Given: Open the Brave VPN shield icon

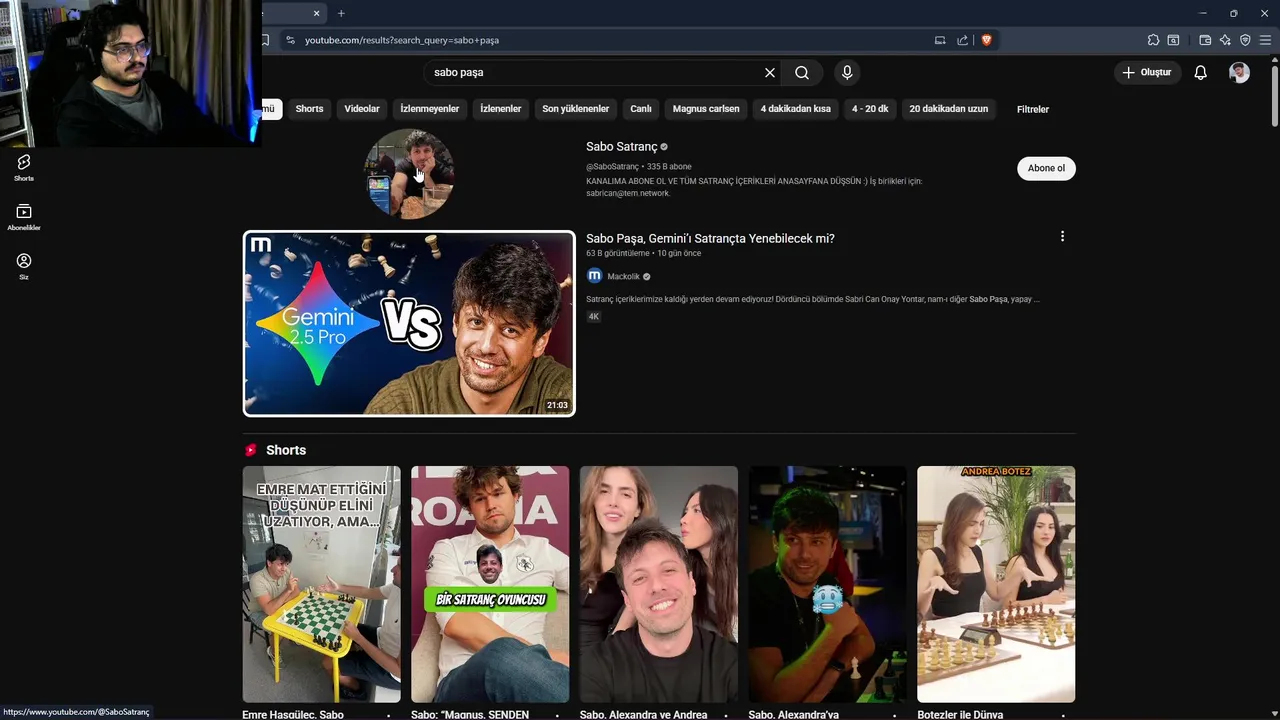Looking at the screenshot, I should pyautogui.click(x=1245, y=40).
